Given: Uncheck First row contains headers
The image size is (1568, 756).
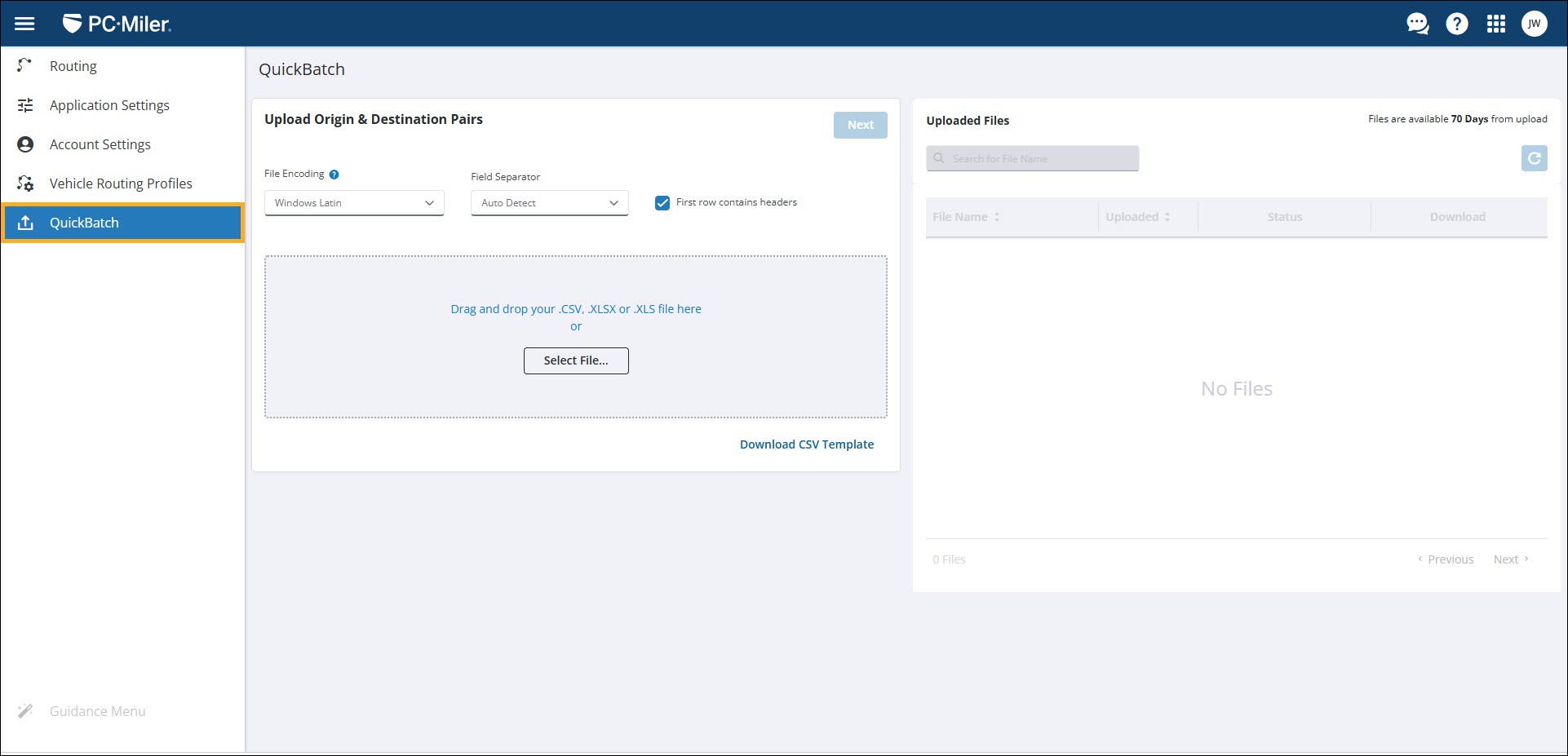Looking at the screenshot, I should (662, 202).
